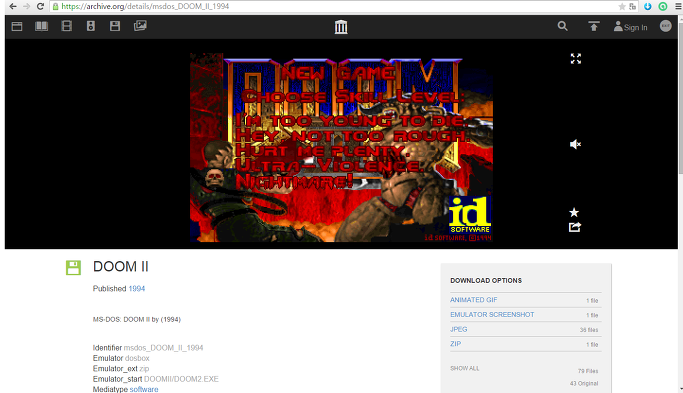Click the browser forward arrow

point(26,7)
